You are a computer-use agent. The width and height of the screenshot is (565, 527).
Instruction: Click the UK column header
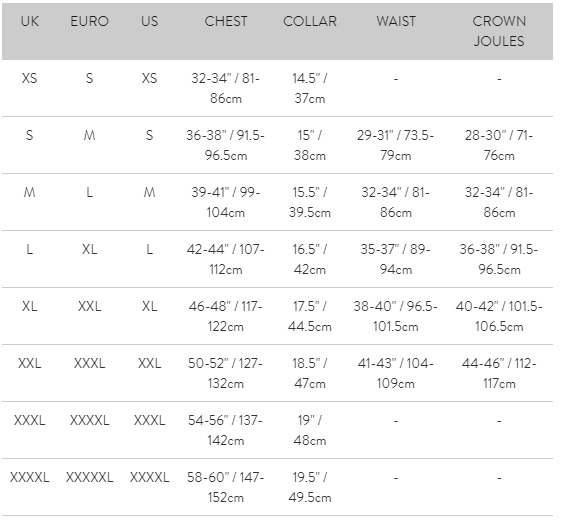[x=30, y=21]
